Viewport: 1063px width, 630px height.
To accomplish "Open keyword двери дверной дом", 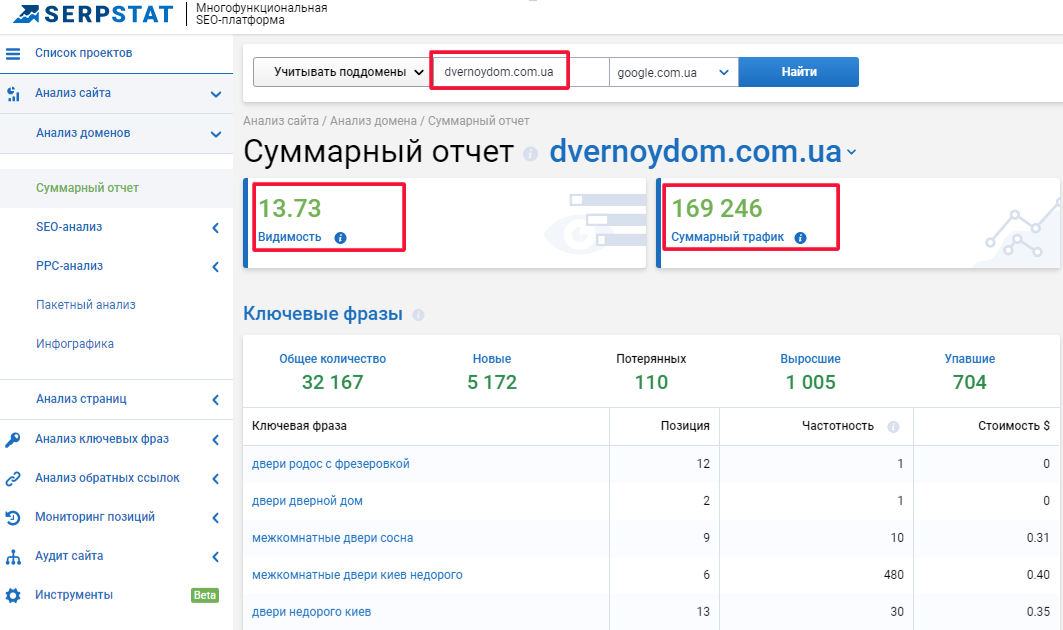I will click(x=307, y=501).
